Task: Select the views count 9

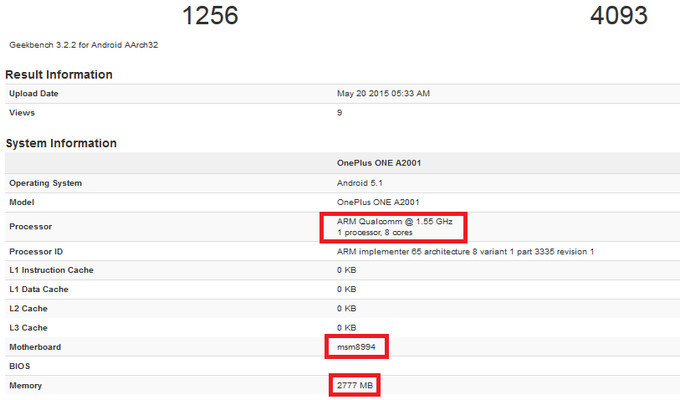Action: point(340,113)
